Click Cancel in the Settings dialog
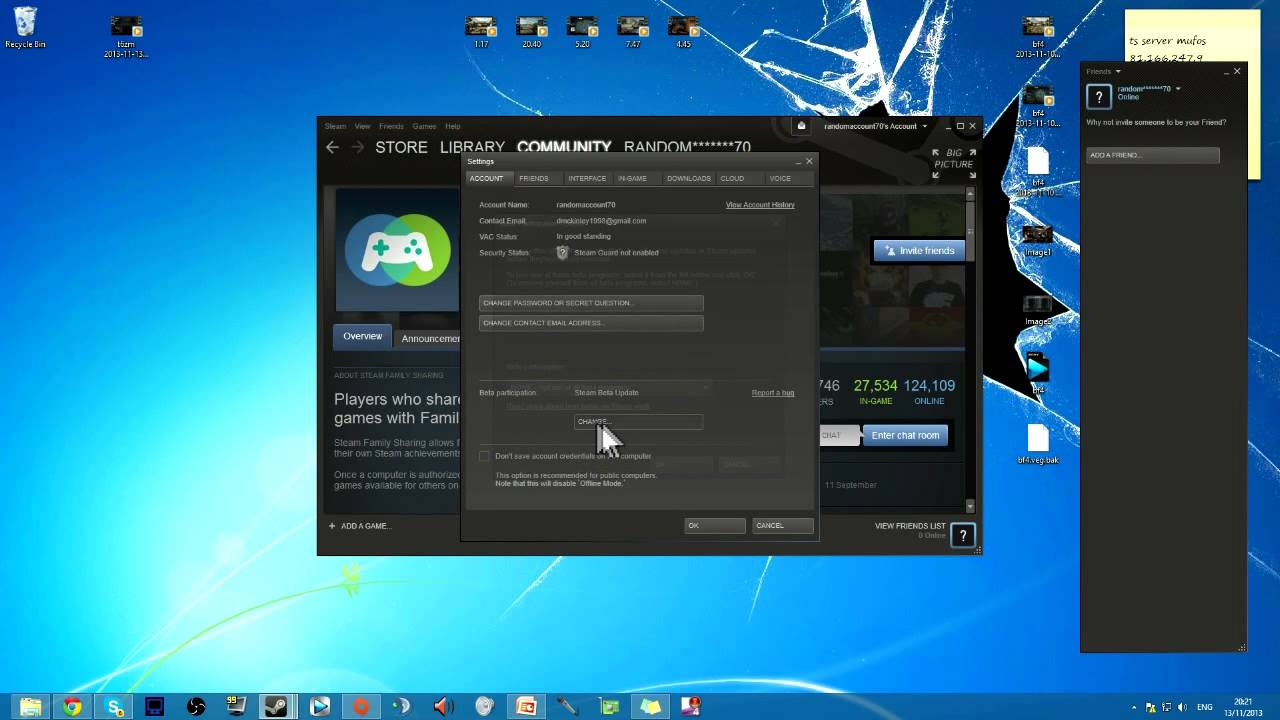Screen dimensions: 1280x720 783,525
